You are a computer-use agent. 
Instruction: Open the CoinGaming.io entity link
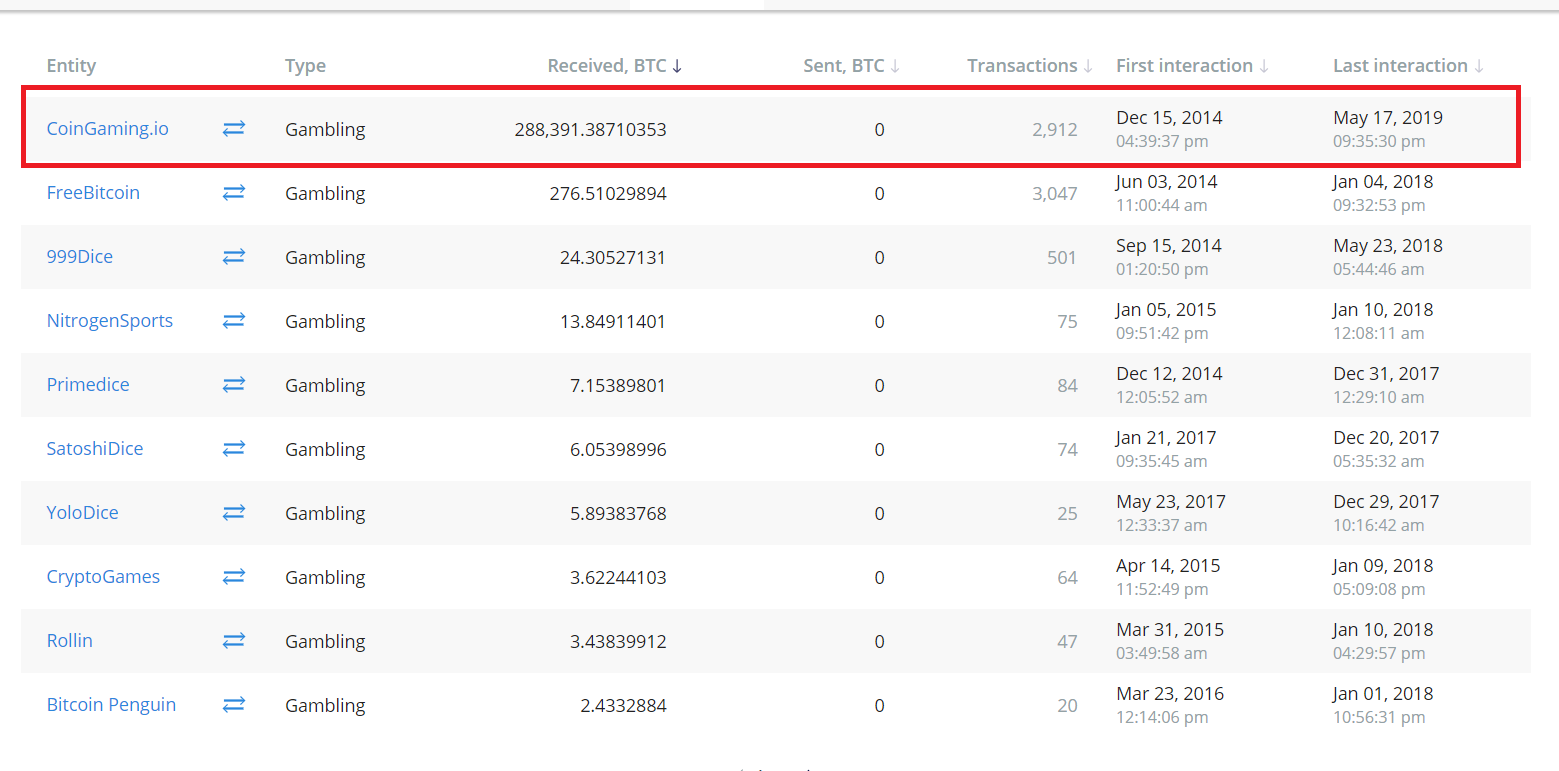point(108,129)
